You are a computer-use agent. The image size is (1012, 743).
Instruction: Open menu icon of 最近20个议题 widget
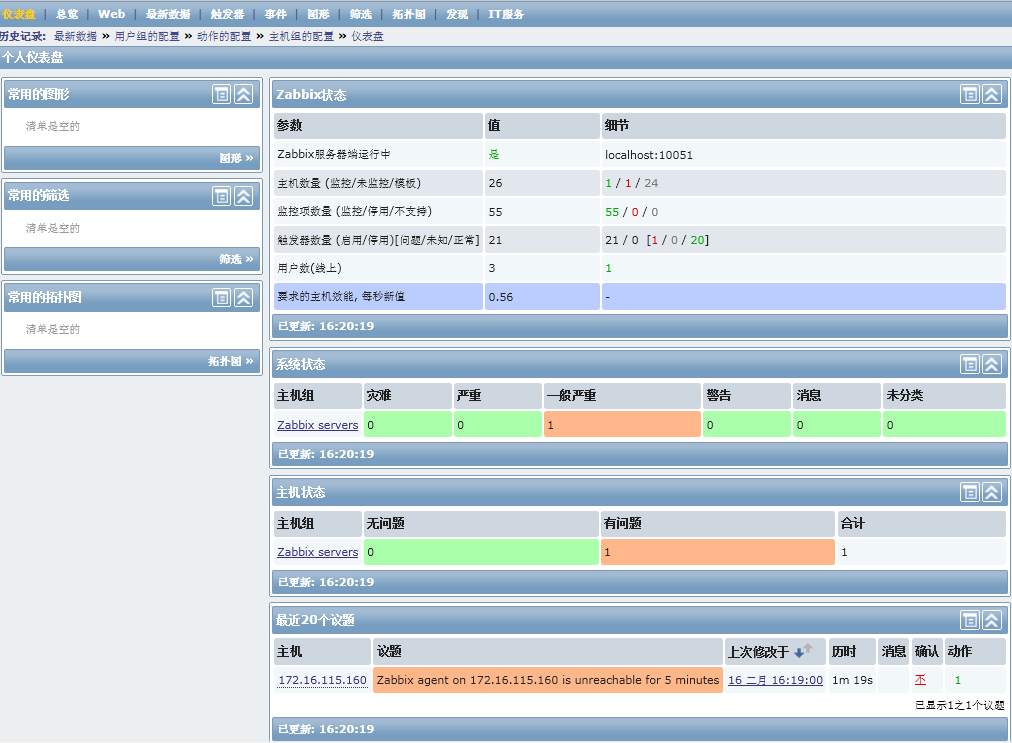pos(969,620)
